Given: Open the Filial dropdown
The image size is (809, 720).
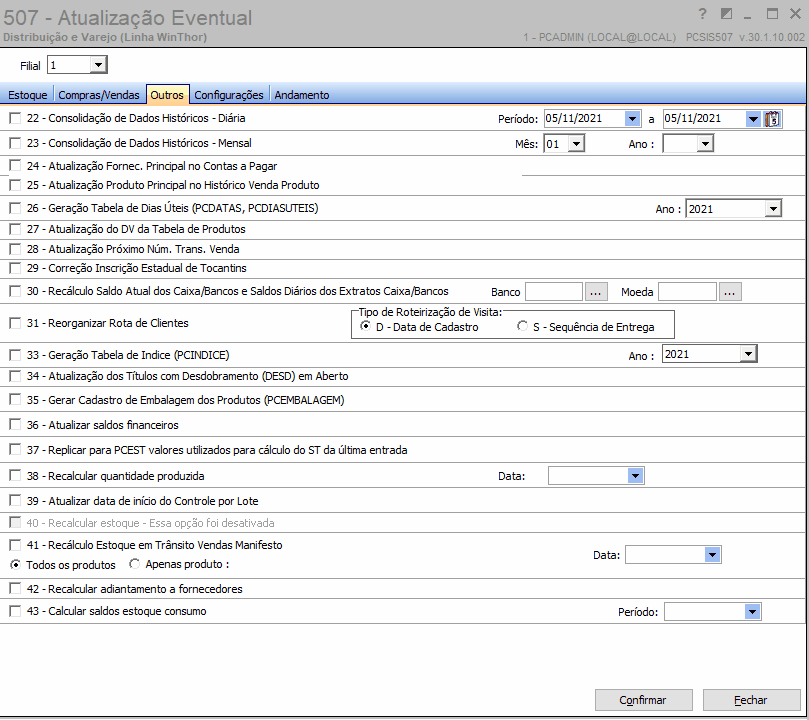Looking at the screenshot, I should tap(98, 65).
